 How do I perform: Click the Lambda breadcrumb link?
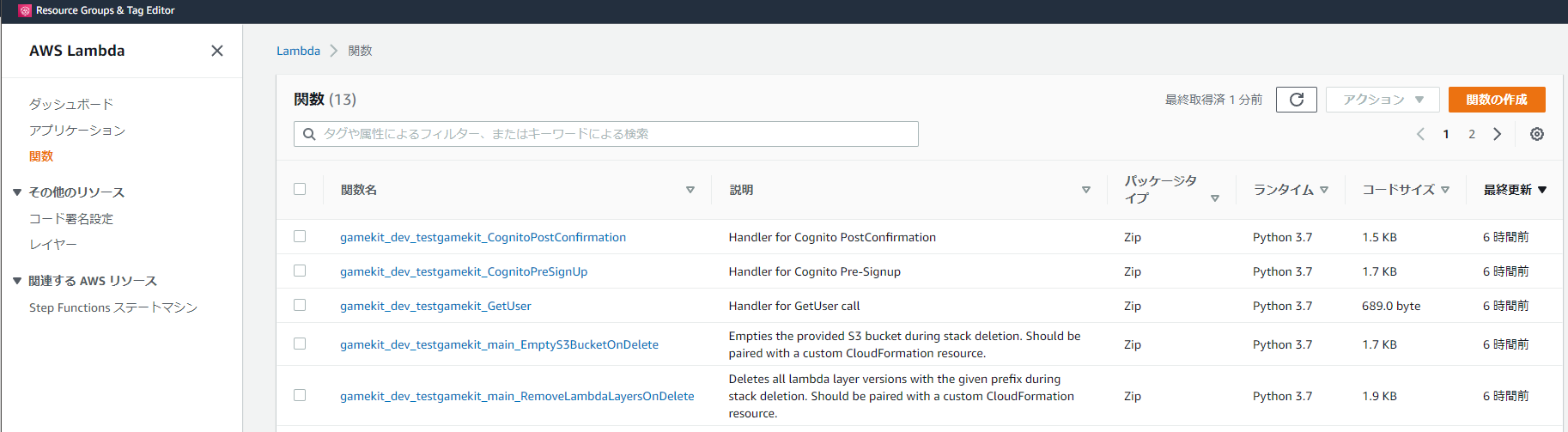point(298,51)
